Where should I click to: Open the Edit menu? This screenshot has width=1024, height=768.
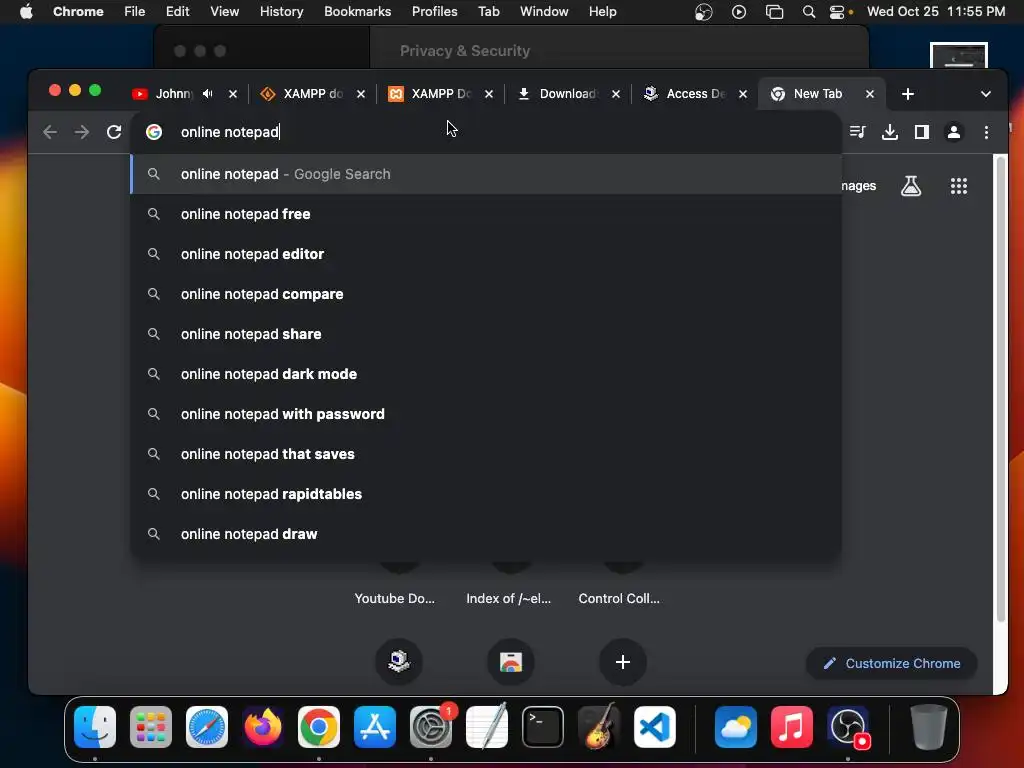[177, 12]
